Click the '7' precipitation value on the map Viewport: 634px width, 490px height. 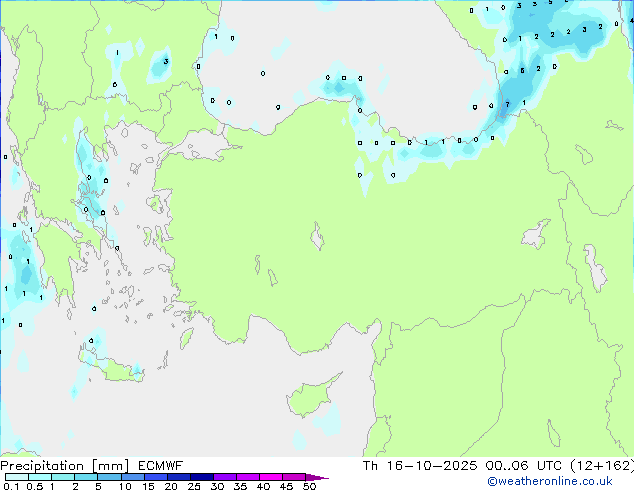click(x=507, y=105)
